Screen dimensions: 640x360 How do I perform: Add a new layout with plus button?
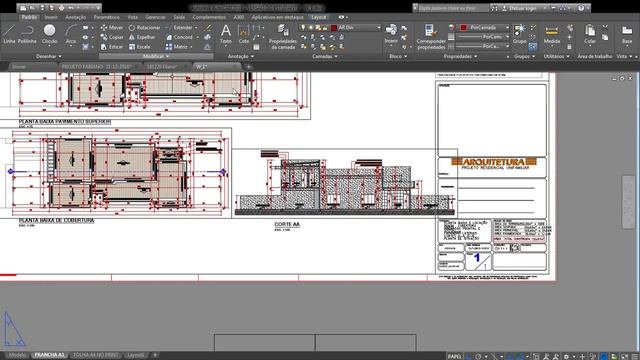pos(155,355)
